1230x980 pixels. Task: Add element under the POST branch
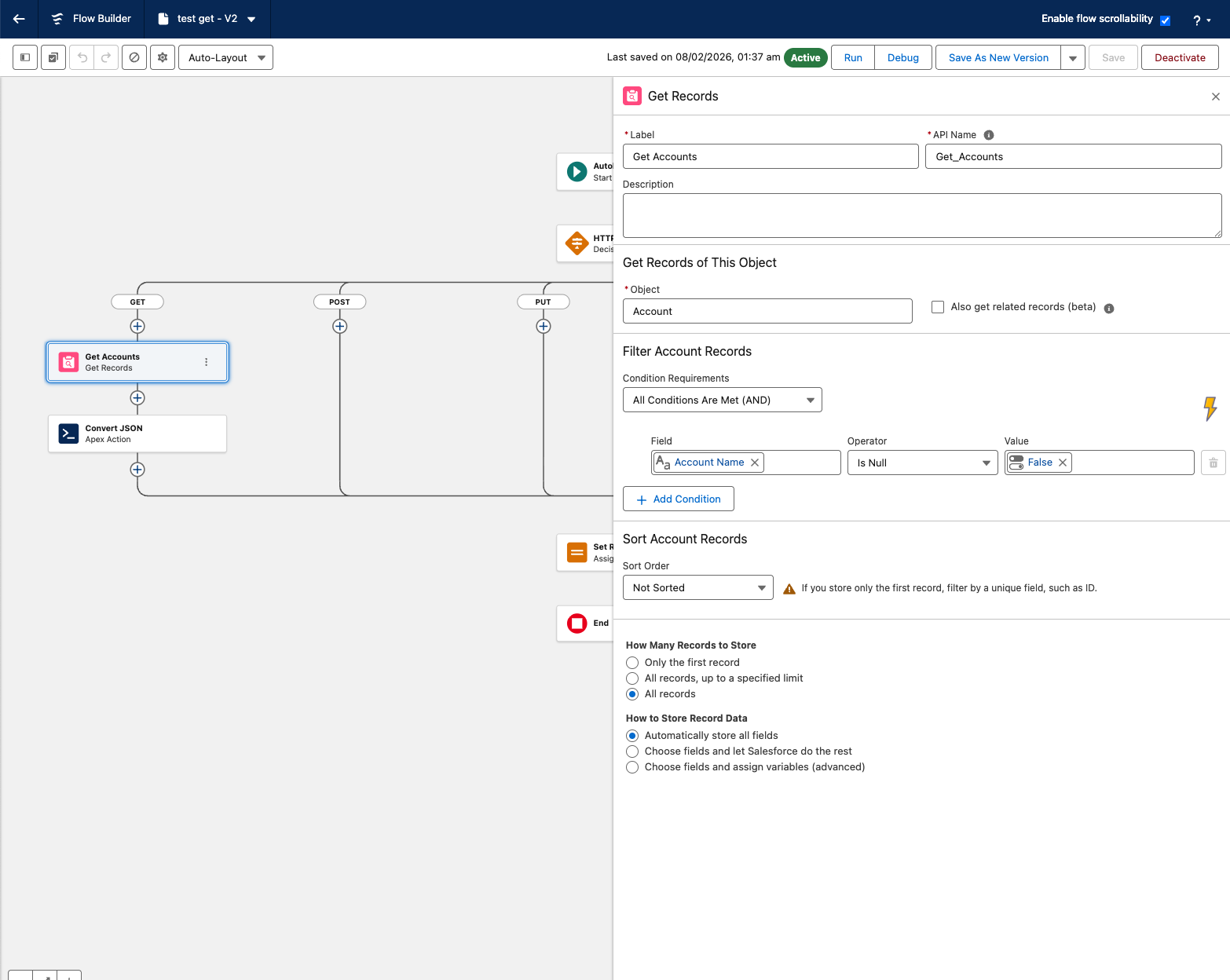340,326
